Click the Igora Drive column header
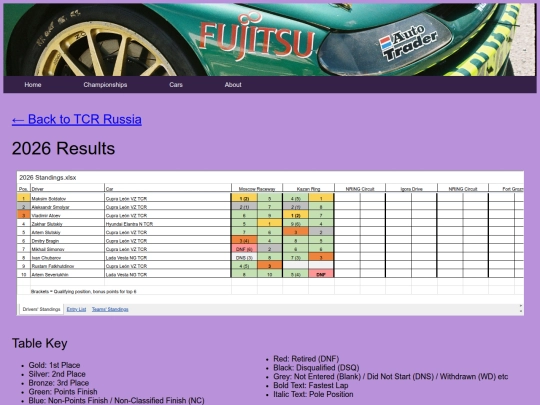Screen dimensions: 540x405 (x=411, y=189)
